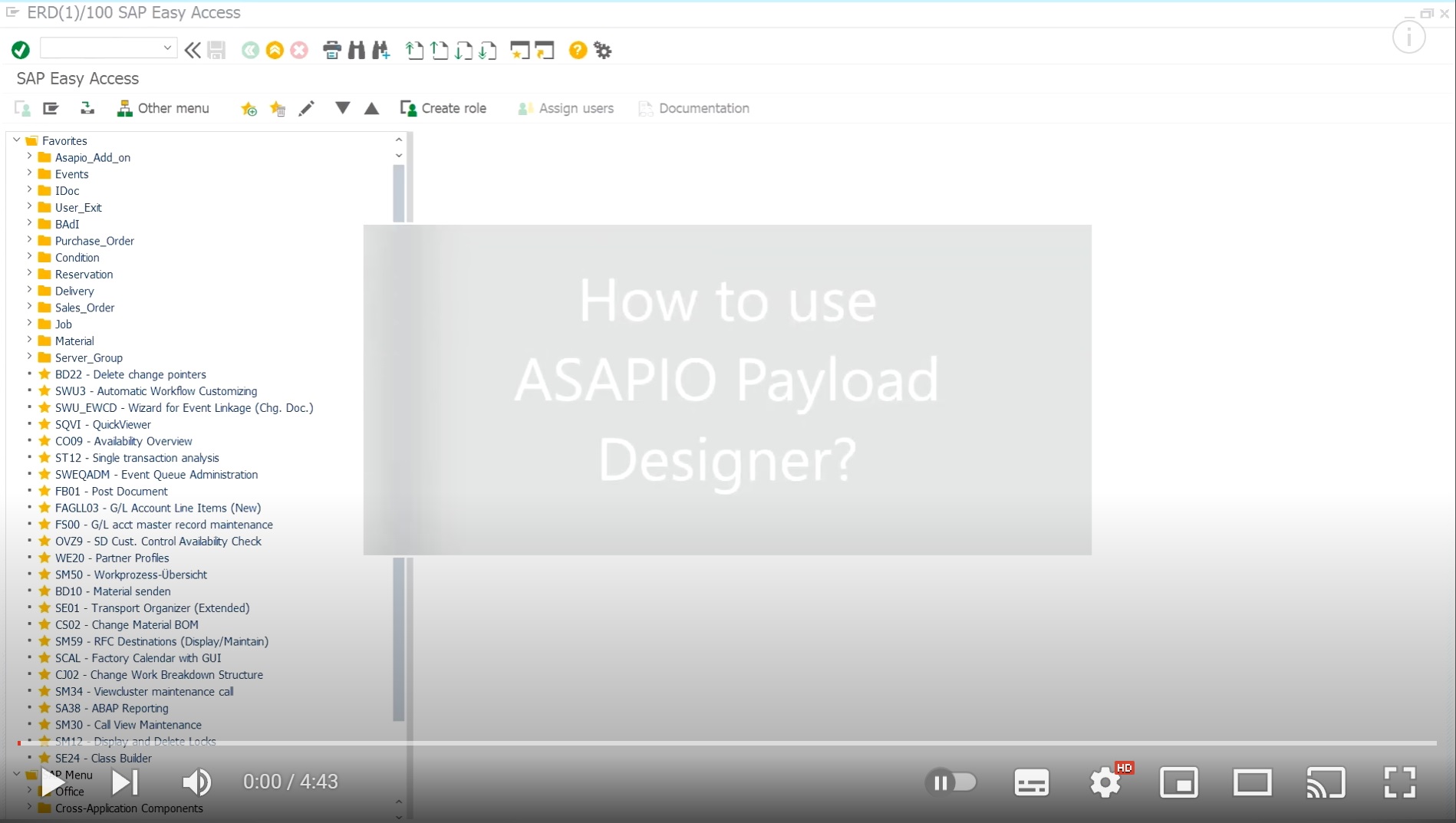Open Customize Local Layout gear icon
The height and width of the screenshot is (823, 1456).
tap(603, 50)
